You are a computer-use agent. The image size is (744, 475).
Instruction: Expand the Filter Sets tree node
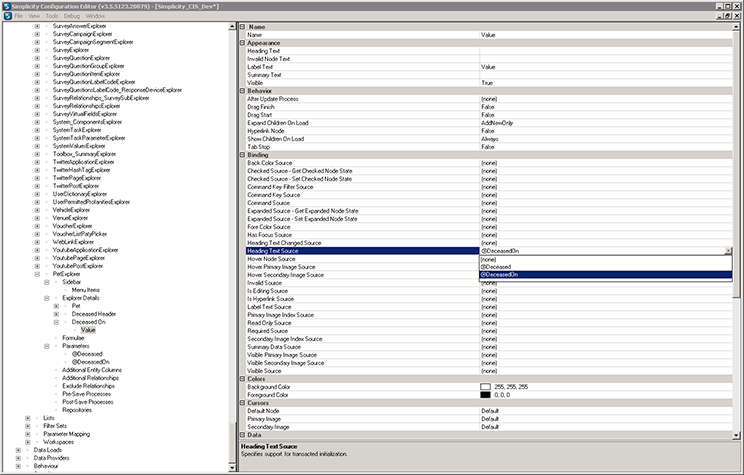coord(28,426)
